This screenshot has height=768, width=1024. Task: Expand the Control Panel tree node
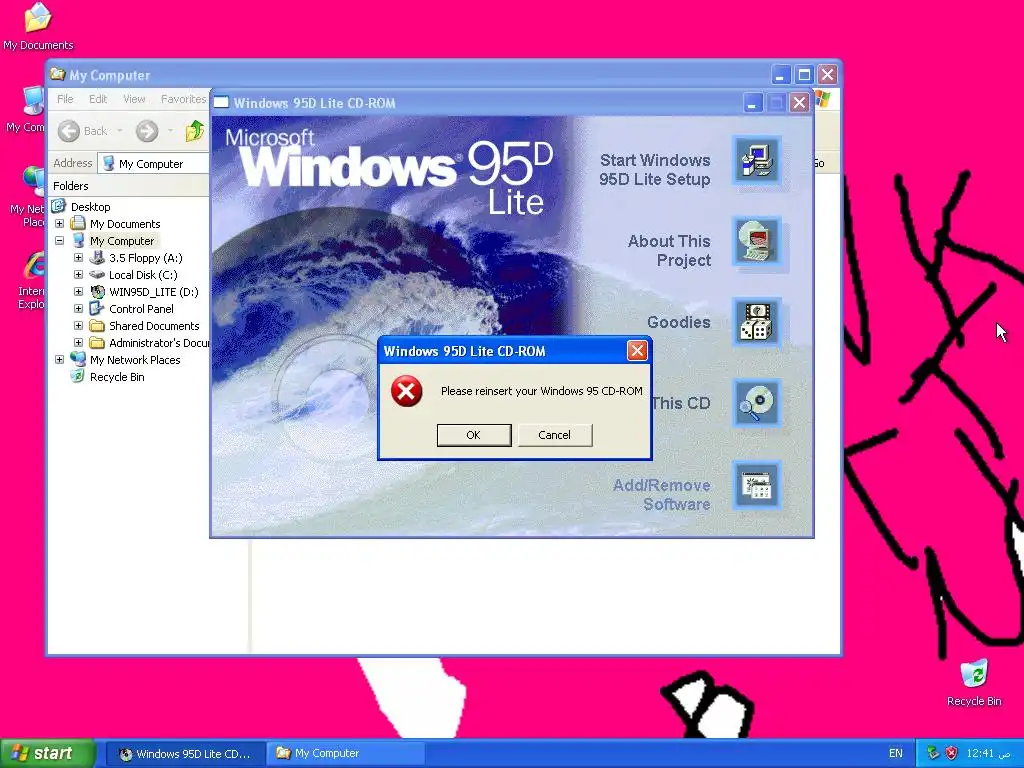tap(78, 309)
